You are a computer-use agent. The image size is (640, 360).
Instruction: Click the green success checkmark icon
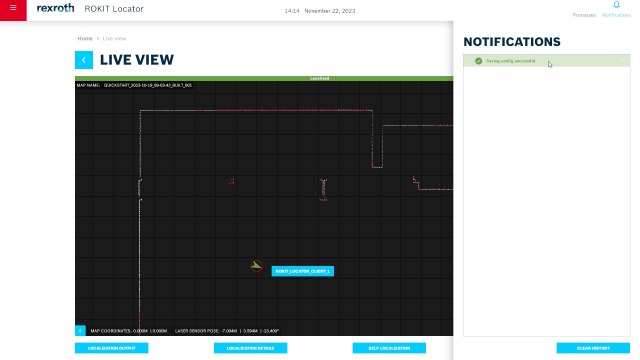coord(478,61)
